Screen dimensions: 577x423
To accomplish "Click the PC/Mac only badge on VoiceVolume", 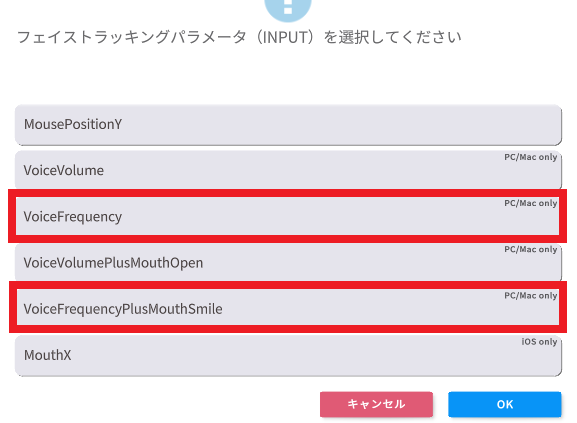I will pos(531,157).
